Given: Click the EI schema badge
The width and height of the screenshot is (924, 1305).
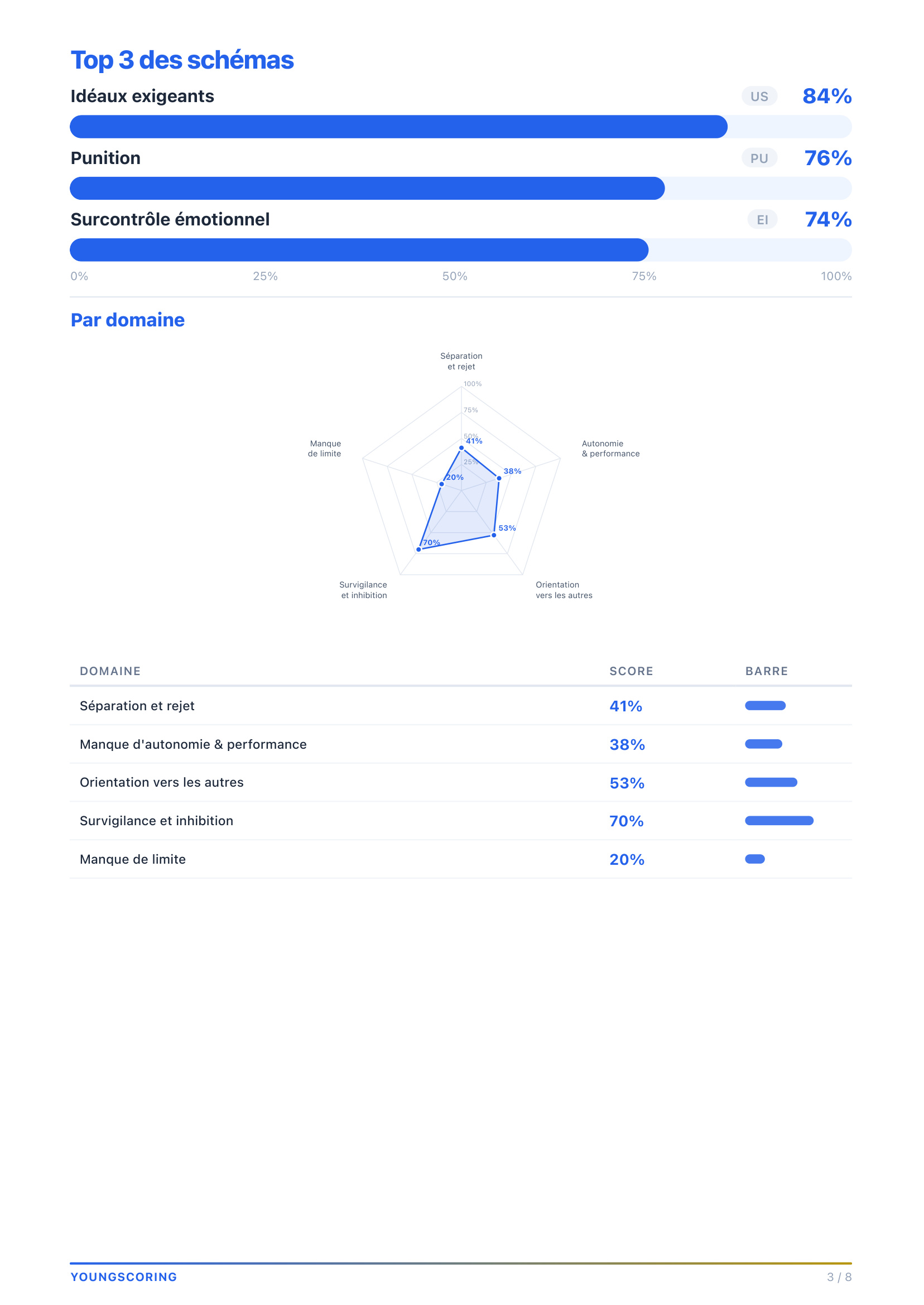Looking at the screenshot, I should point(762,220).
